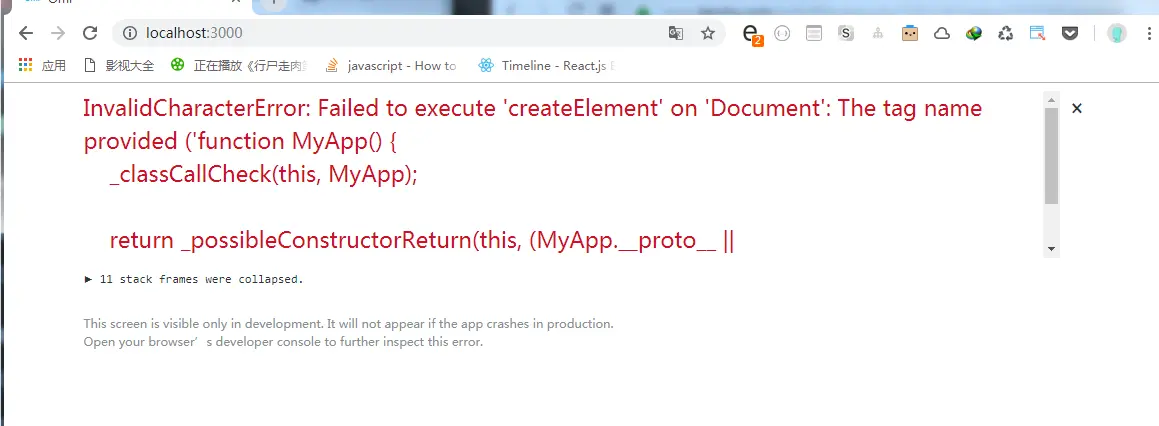Open the 'e' extension with badge 2

coord(752,34)
